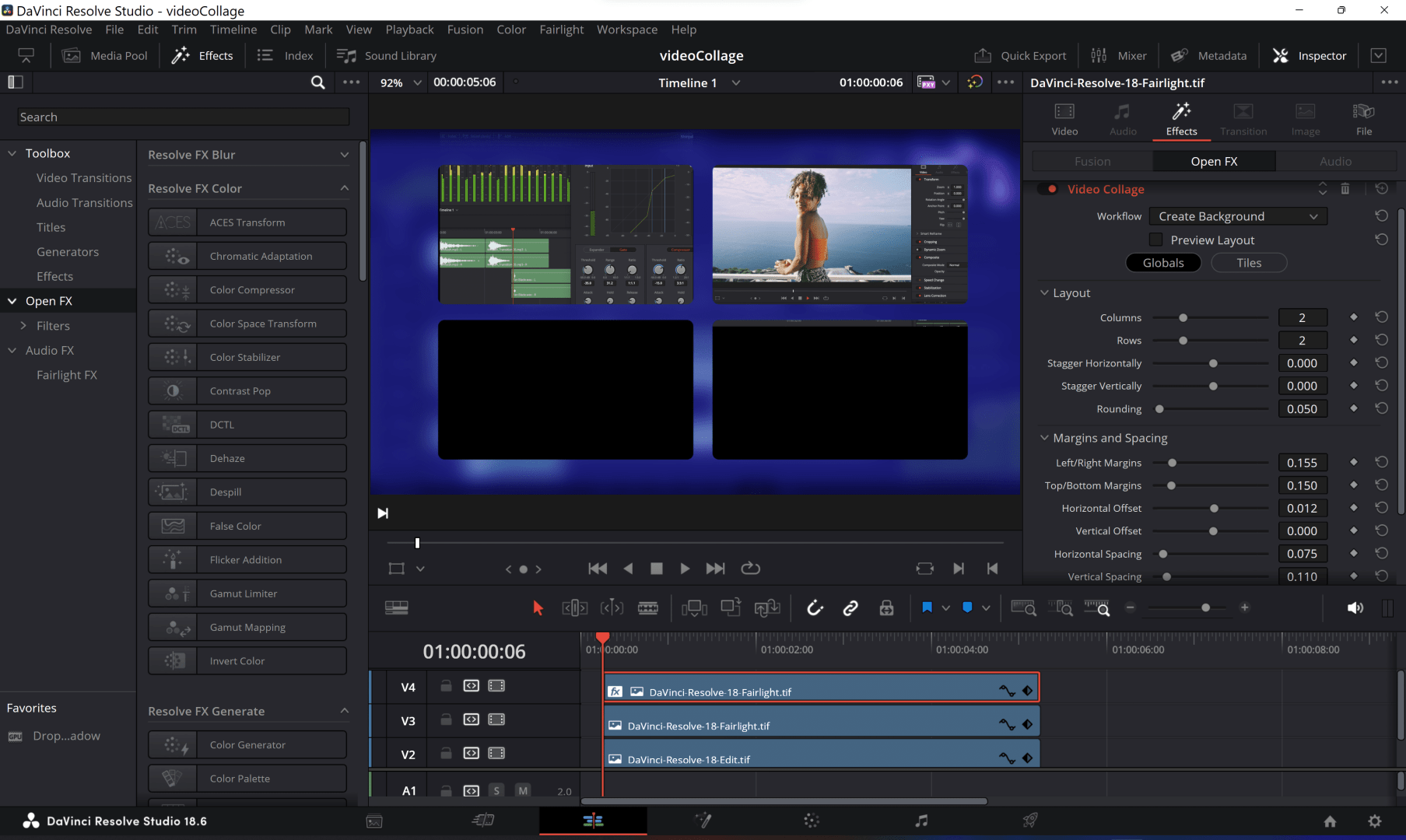Switch to the Fairlight page icon
This screenshot has width=1406, height=840.
tap(921, 821)
